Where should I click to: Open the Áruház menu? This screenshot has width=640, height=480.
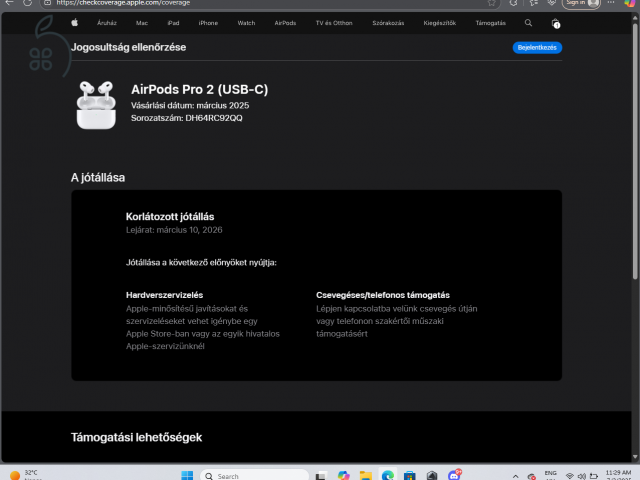pos(107,23)
